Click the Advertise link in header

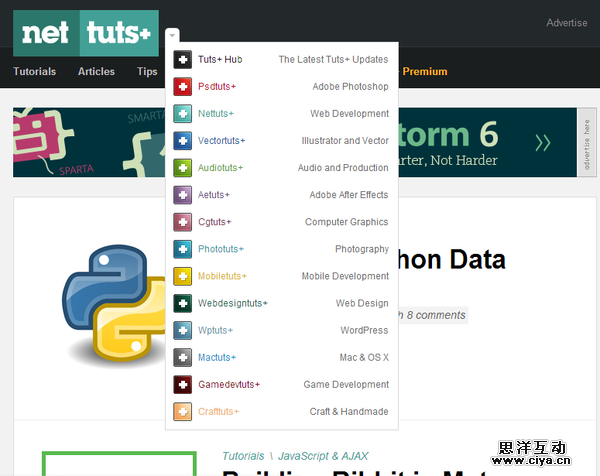tap(566, 23)
